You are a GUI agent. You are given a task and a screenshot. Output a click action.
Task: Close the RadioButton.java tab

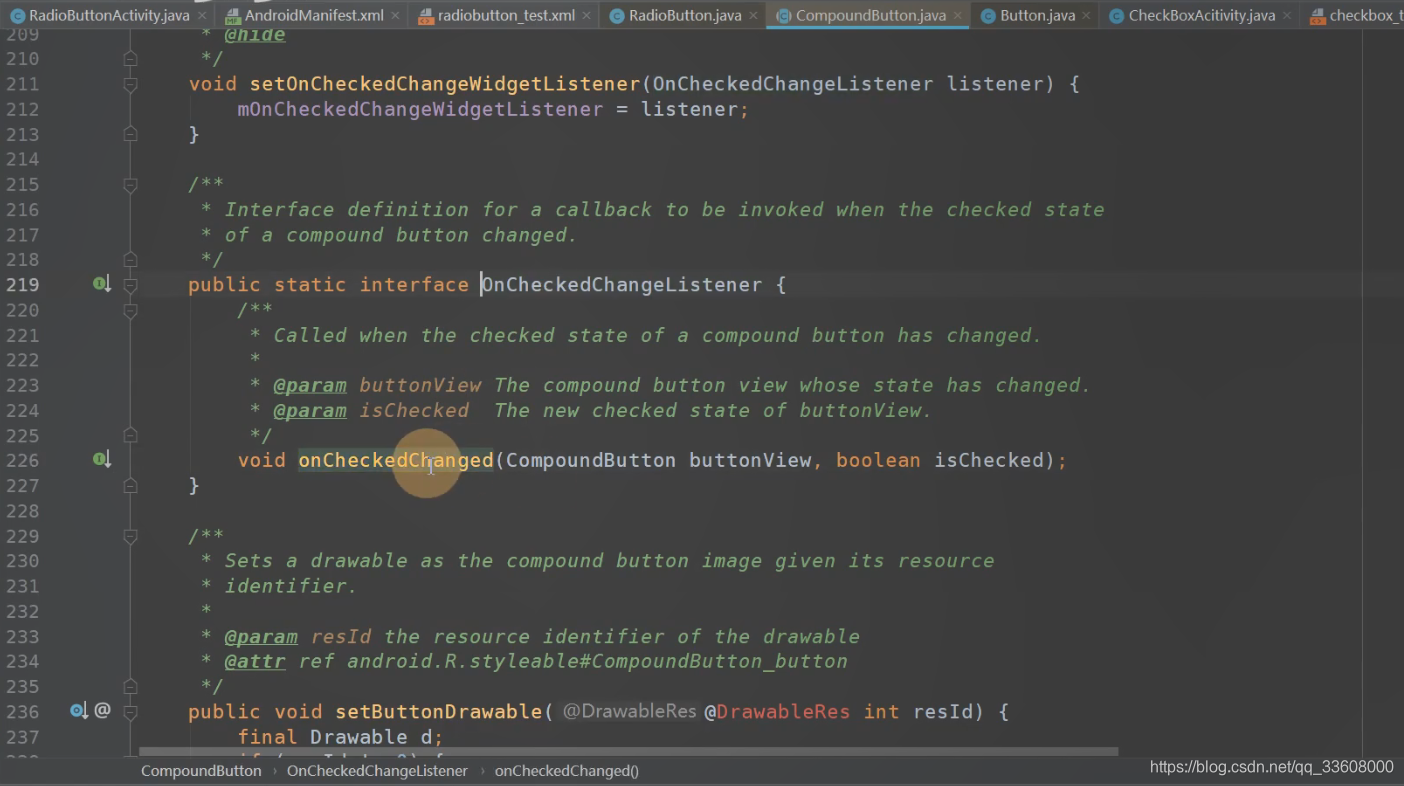(753, 16)
